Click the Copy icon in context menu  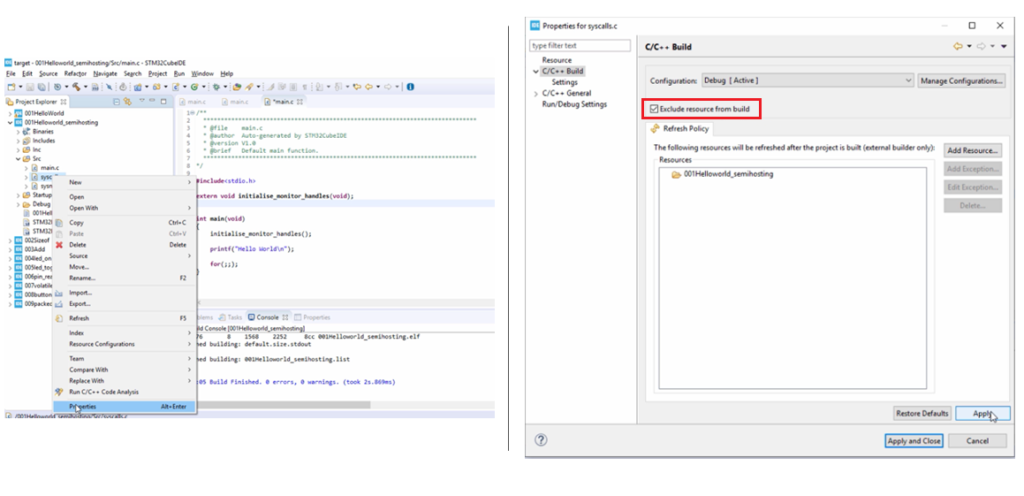[59, 223]
